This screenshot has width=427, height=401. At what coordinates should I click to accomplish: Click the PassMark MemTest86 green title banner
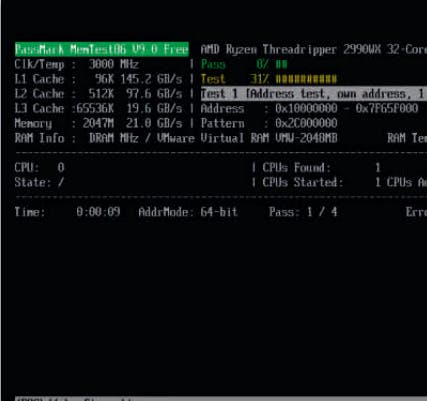102,49
